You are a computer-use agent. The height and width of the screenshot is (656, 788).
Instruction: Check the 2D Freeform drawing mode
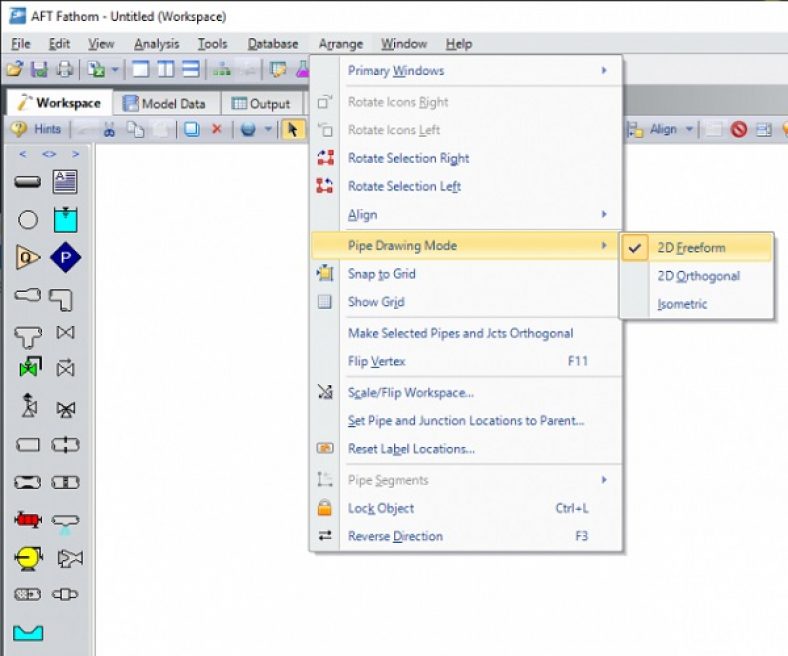coord(691,248)
